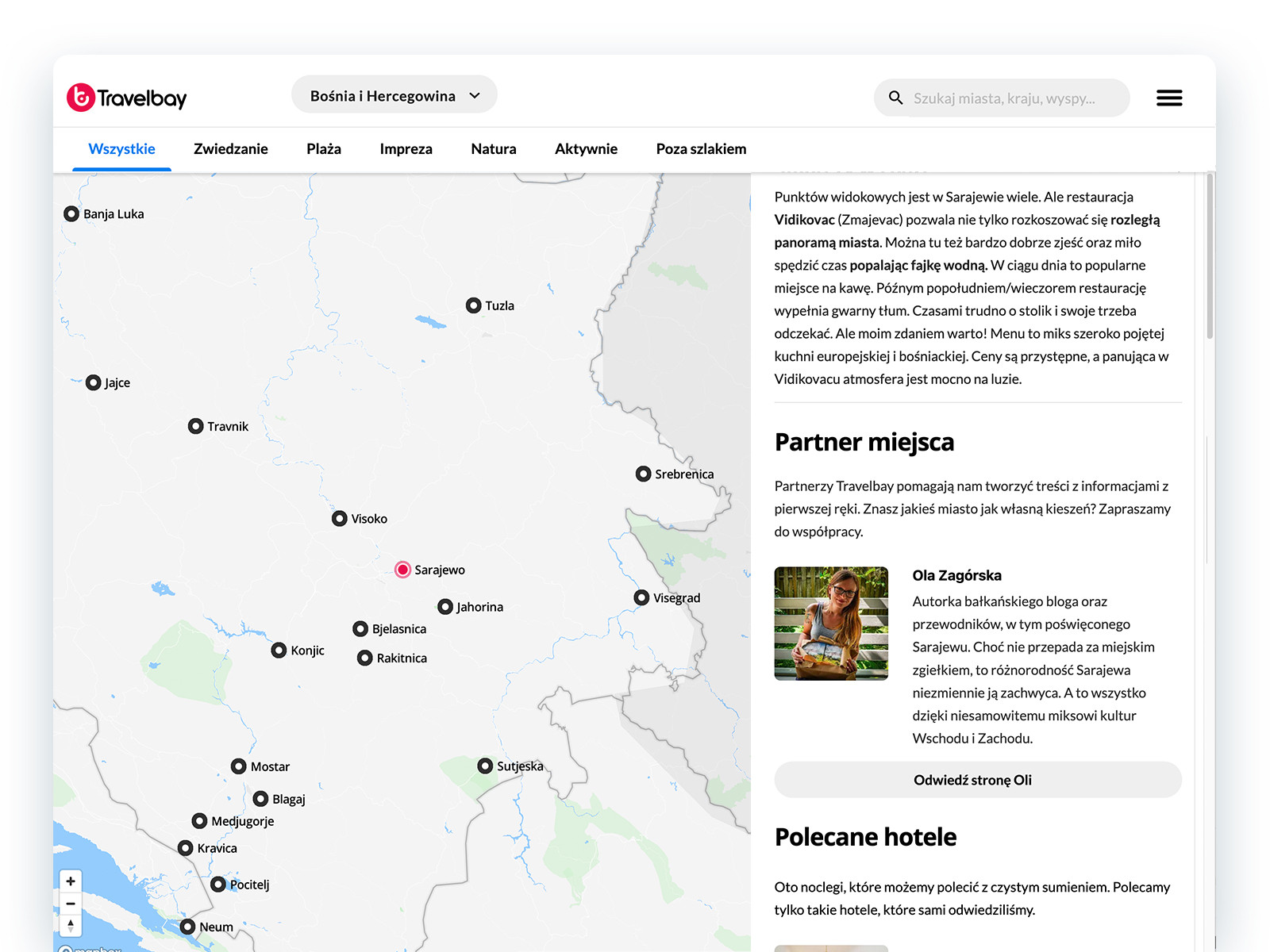Zoom out on the map
The width and height of the screenshot is (1270, 952).
tap(71, 904)
